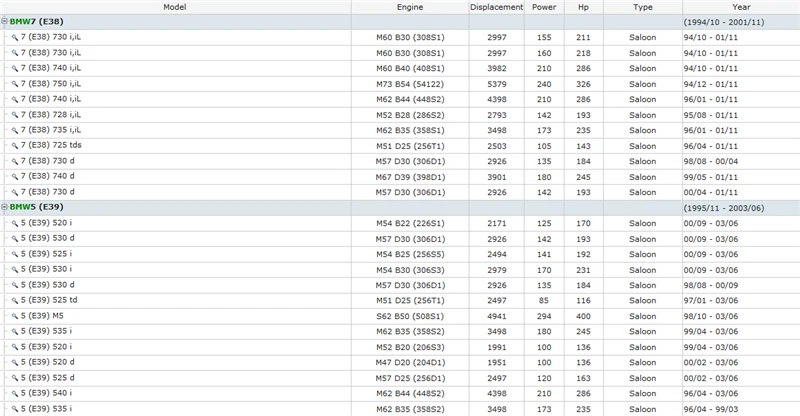Click magnifier icon beside 5 (E39) 540 i
This screenshot has height=416, width=800.
[x=15, y=394]
